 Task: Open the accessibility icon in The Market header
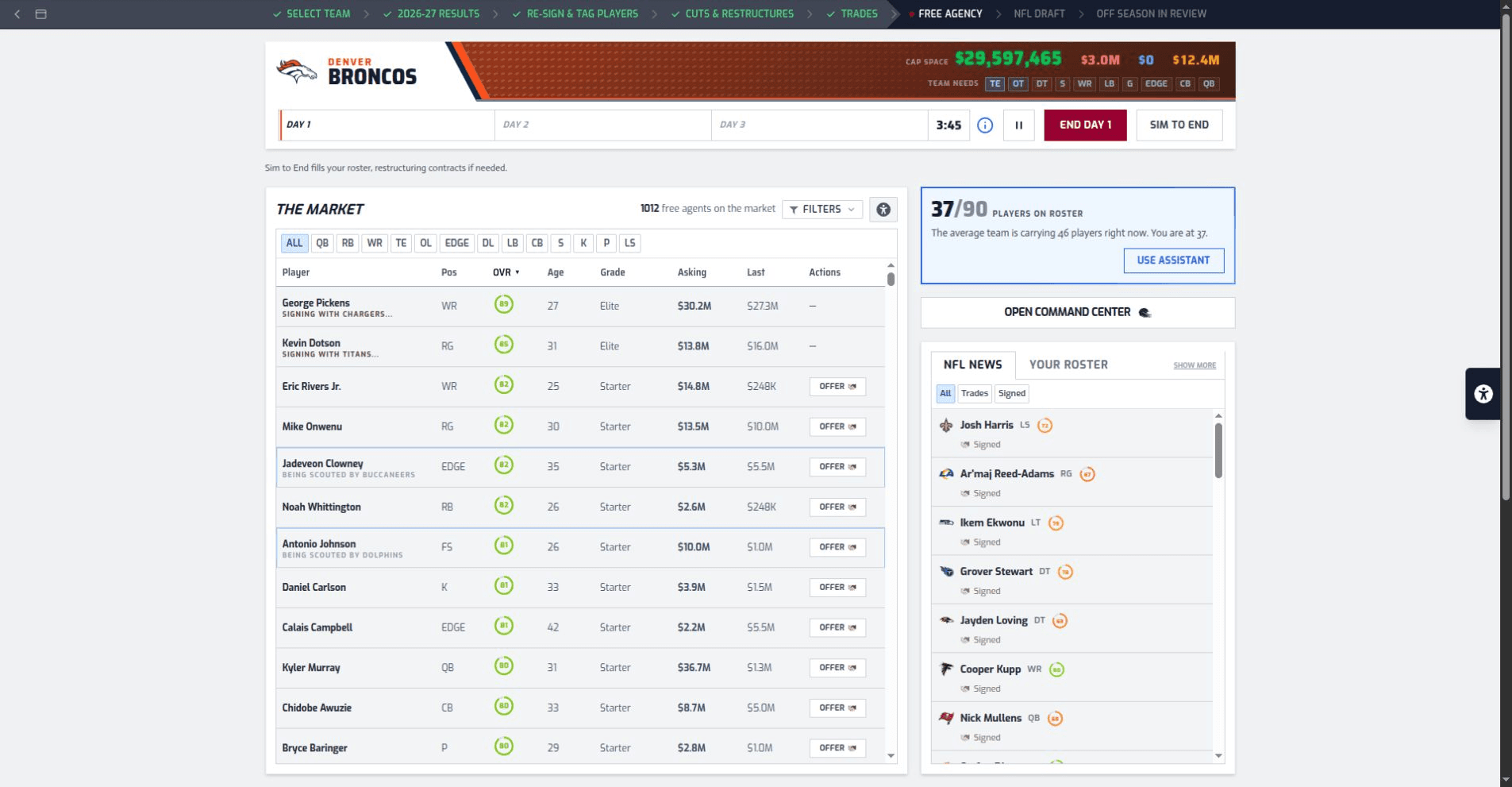point(883,210)
